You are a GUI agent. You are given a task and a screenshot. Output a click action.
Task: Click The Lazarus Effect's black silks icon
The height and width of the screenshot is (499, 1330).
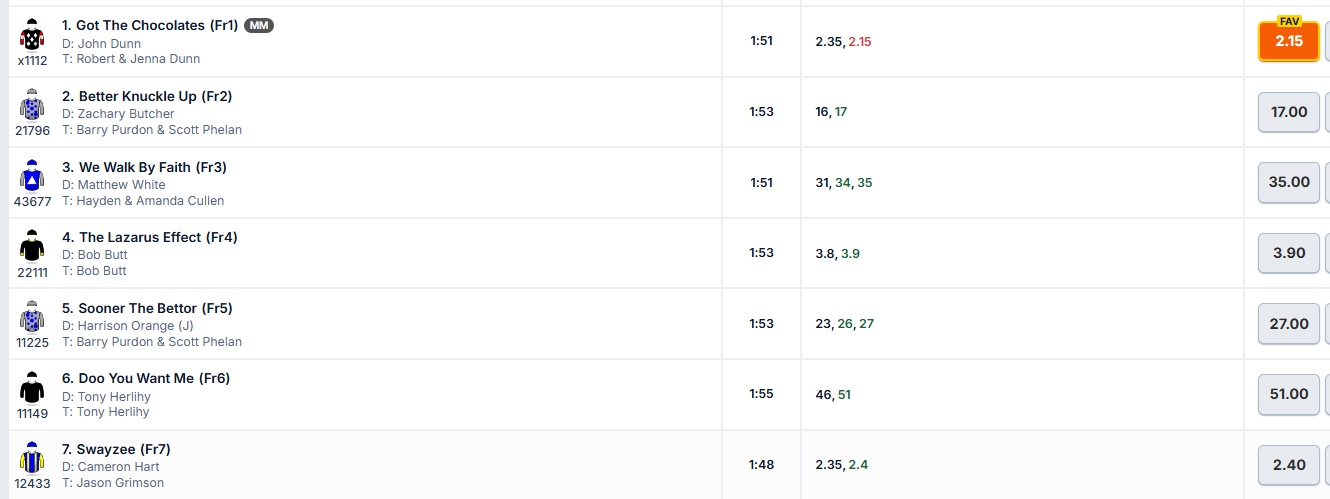[x=32, y=246]
